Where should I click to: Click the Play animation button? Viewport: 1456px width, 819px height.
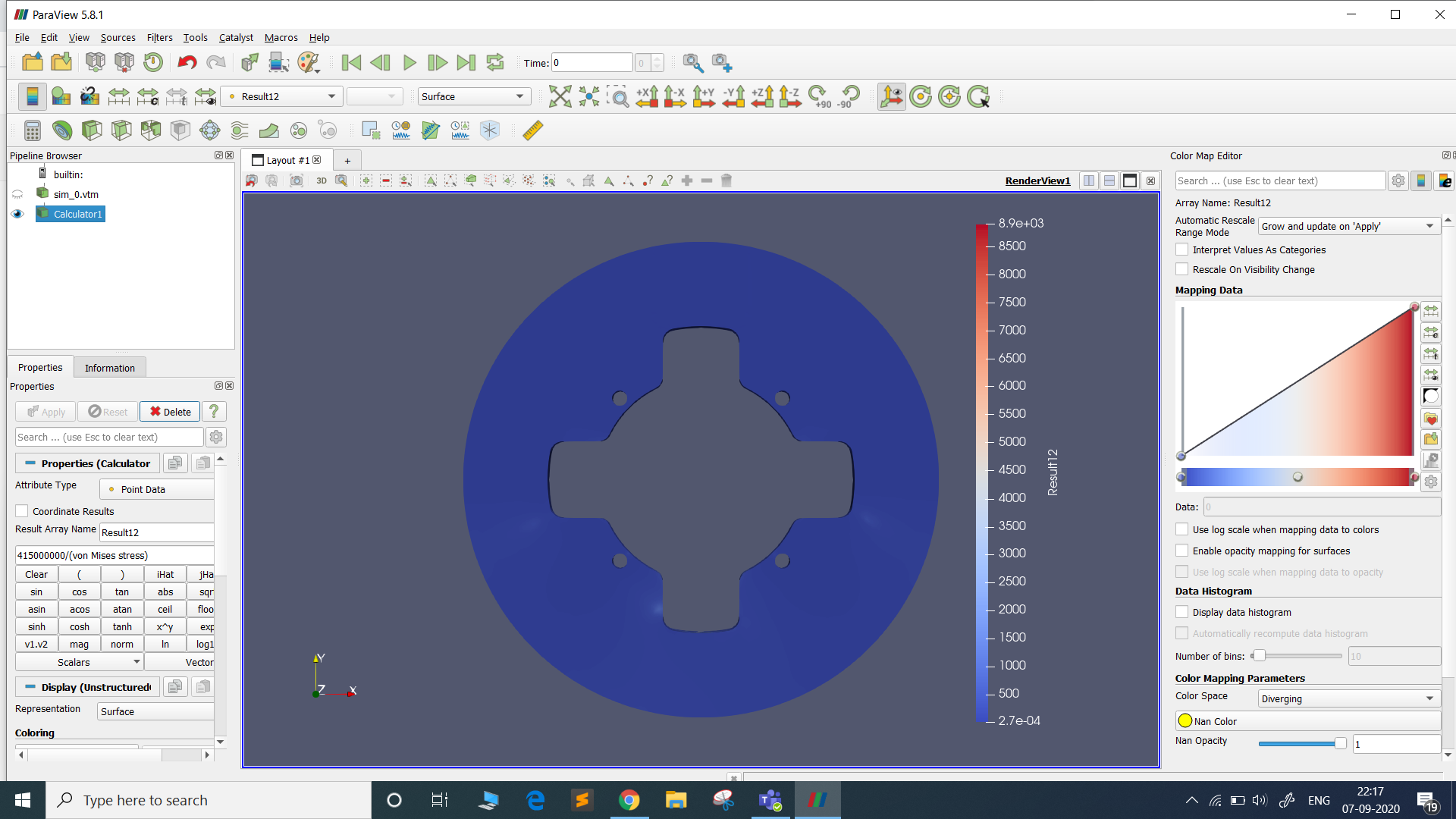click(x=409, y=63)
